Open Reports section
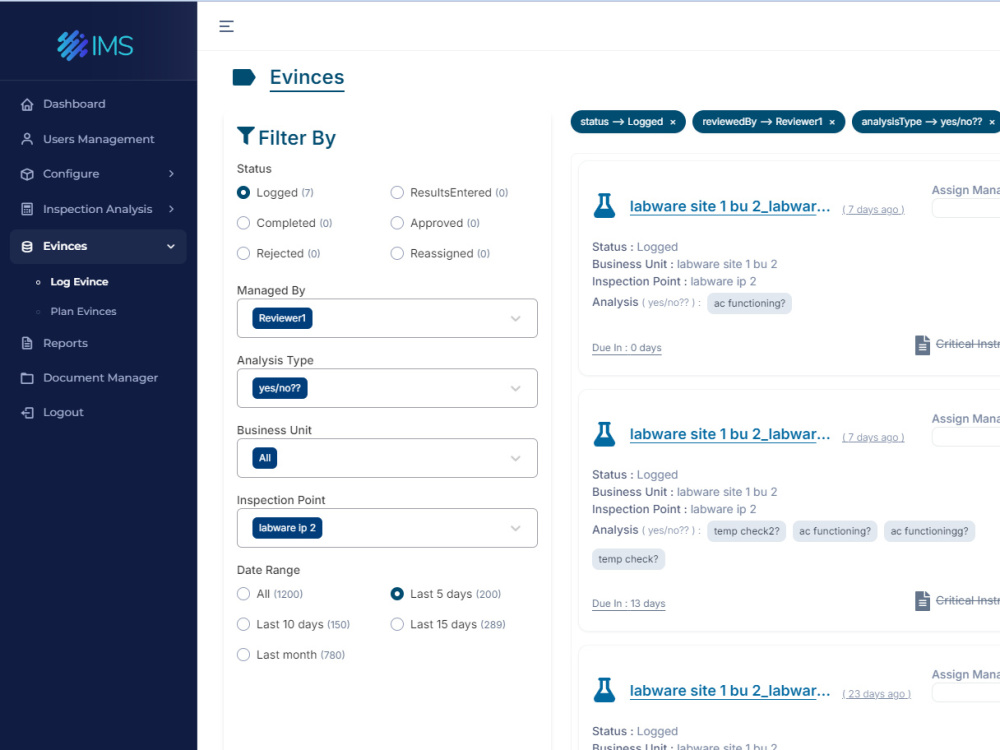This screenshot has width=1000, height=750. [x=65, y=343]
